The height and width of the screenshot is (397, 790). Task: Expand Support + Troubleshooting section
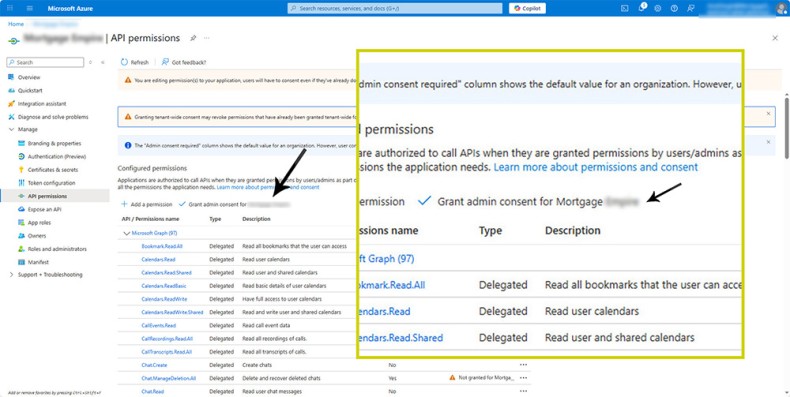(11, 275)
